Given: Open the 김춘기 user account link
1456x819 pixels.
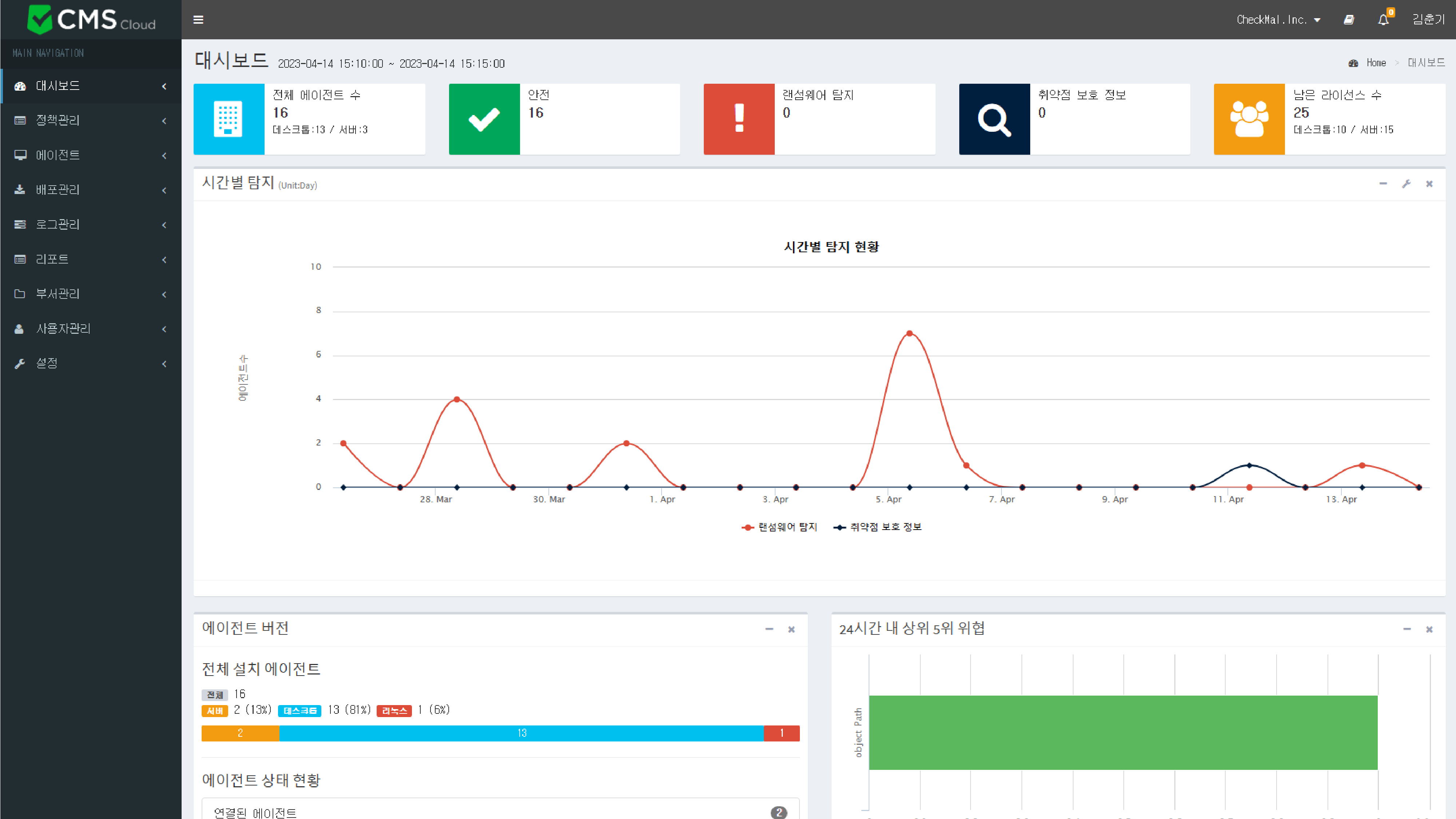Looking at the screenshot, I should coord(1428,20).
